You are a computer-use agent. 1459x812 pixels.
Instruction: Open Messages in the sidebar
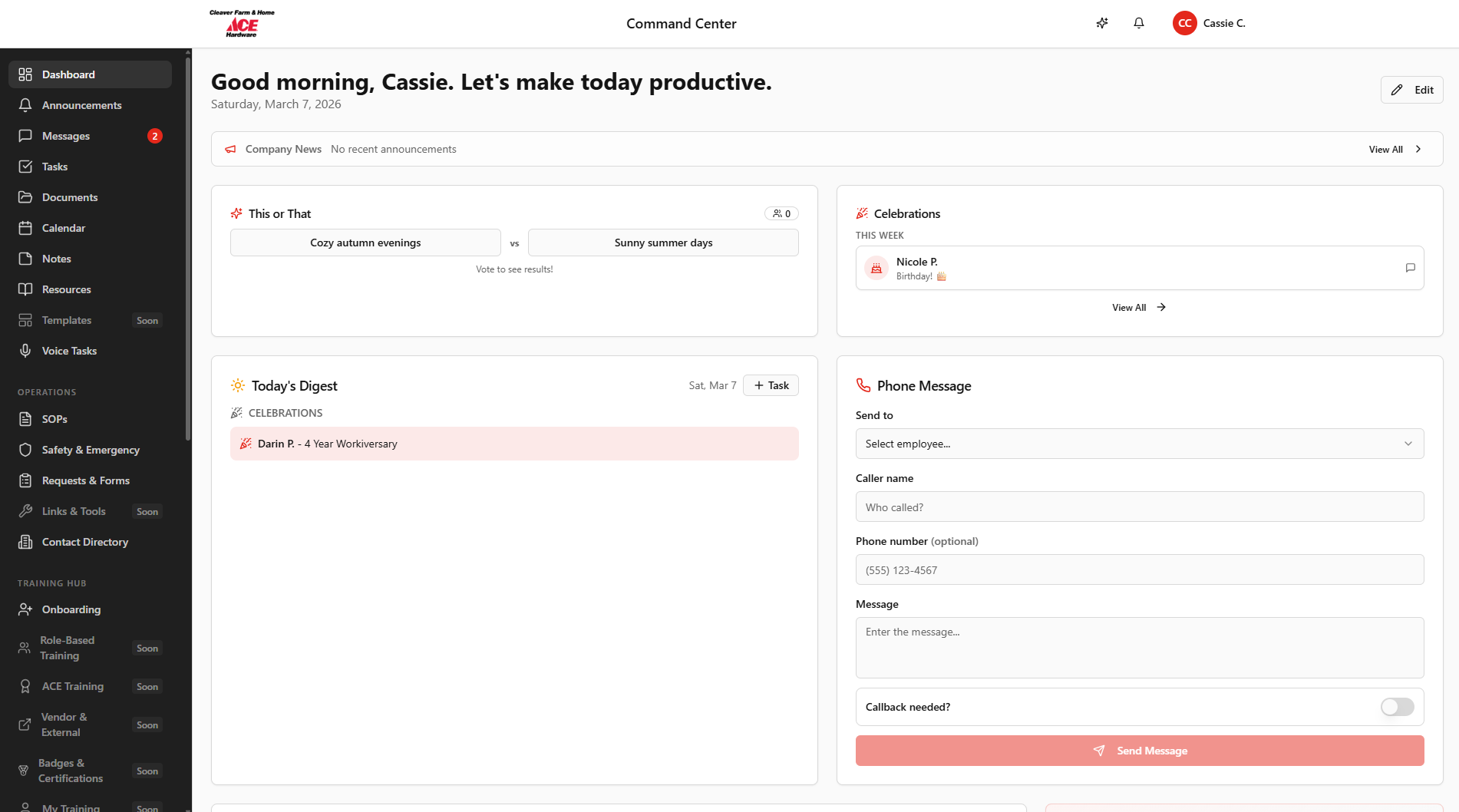91,136
